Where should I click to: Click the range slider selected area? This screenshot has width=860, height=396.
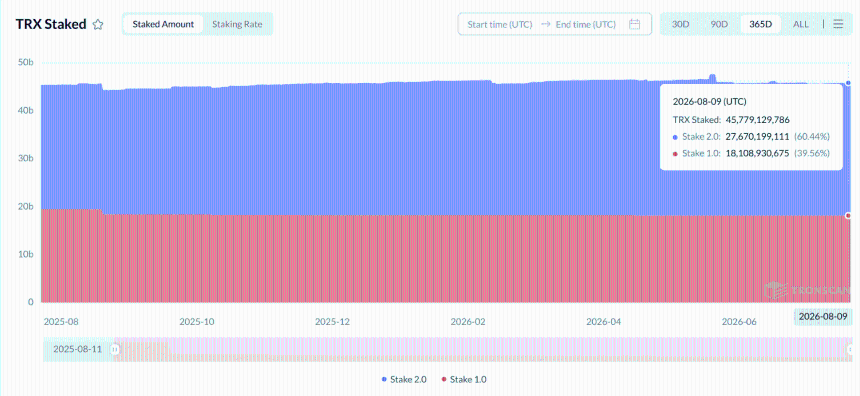[483, 349]
